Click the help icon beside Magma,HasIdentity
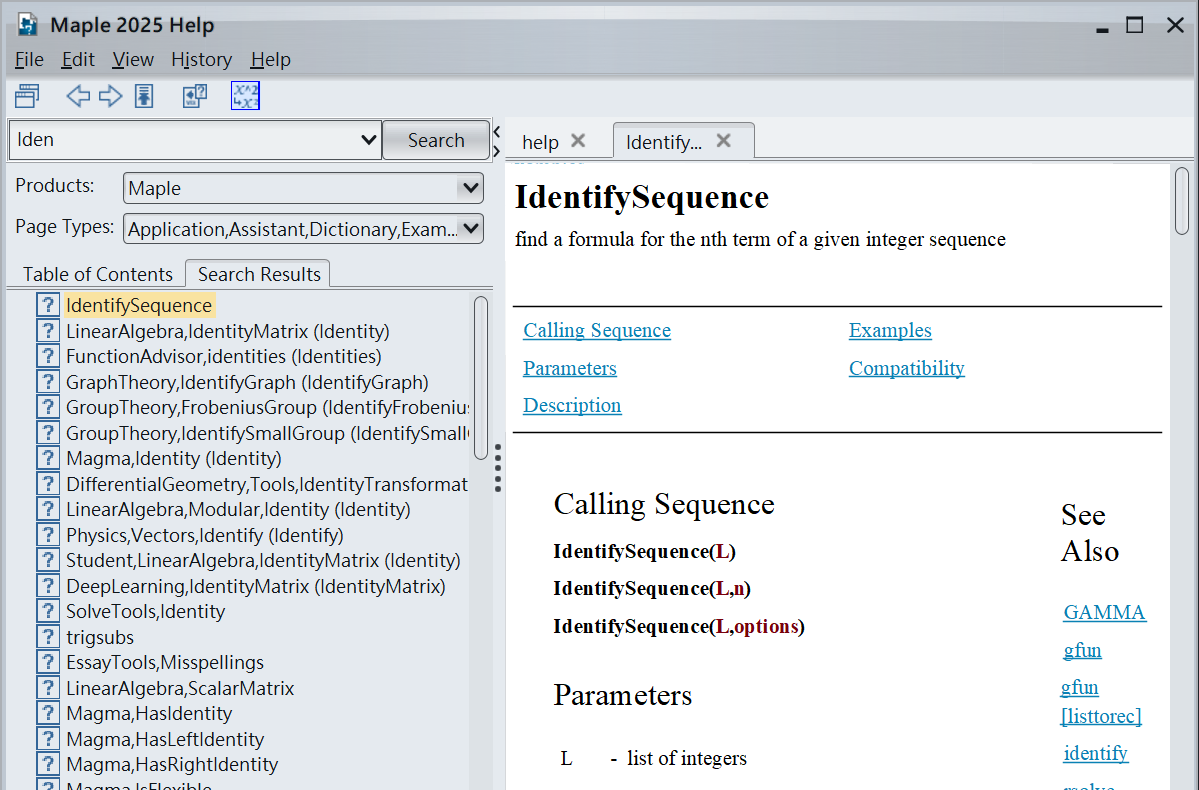Screen dimensions: 1199x790 [47, 714]
